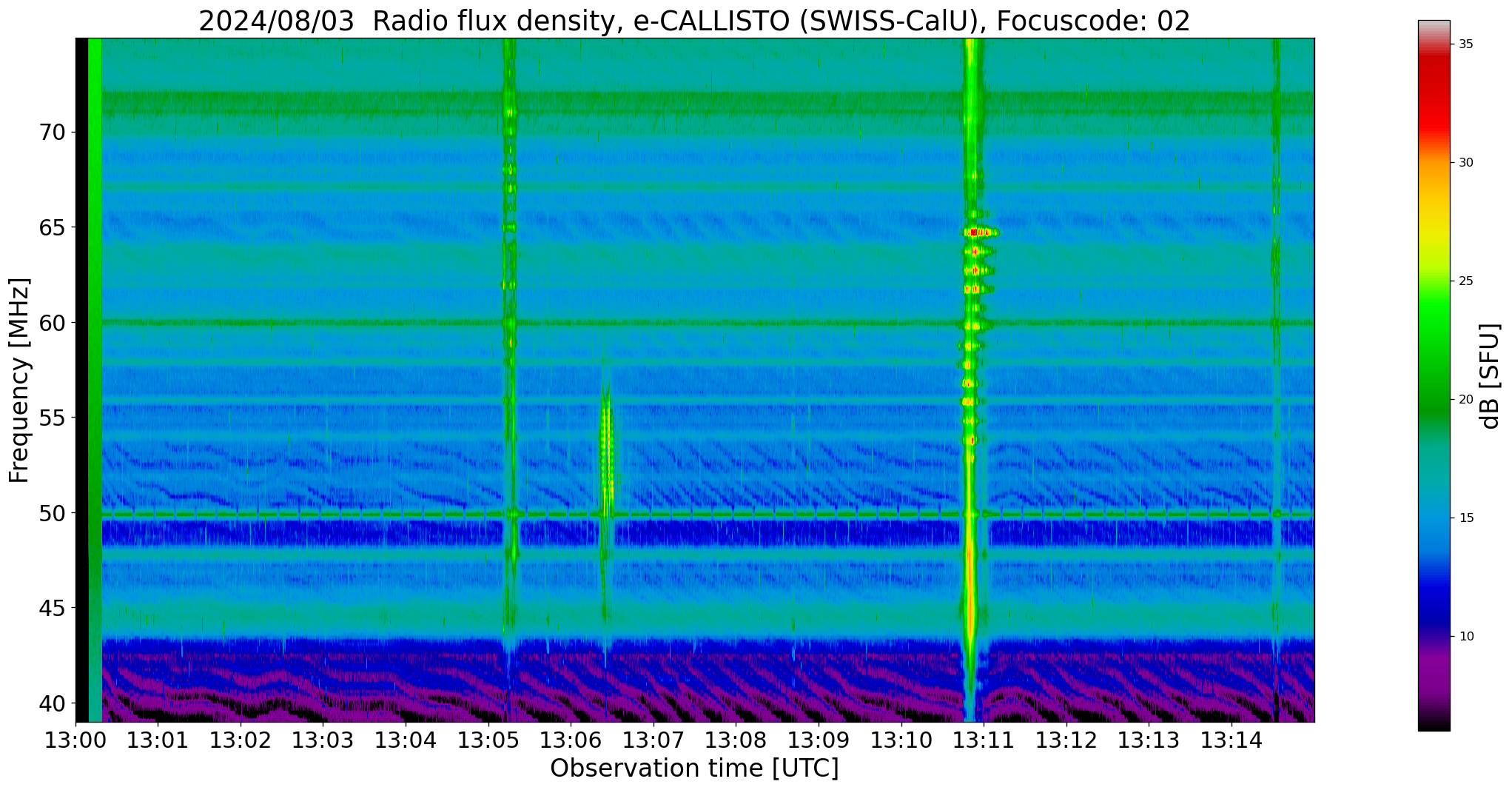Select the 60 tick on the frequency axis
This screenshot has height=790, width=1512.
point(52,323)
